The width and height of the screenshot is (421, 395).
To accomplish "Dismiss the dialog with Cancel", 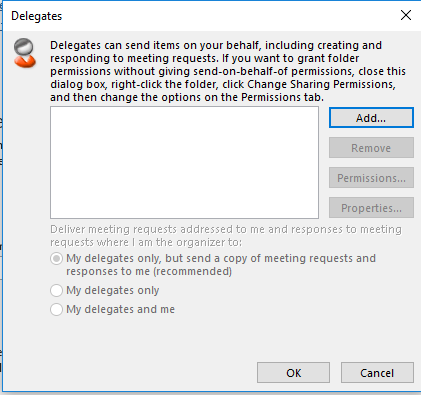I will point(377,373).
